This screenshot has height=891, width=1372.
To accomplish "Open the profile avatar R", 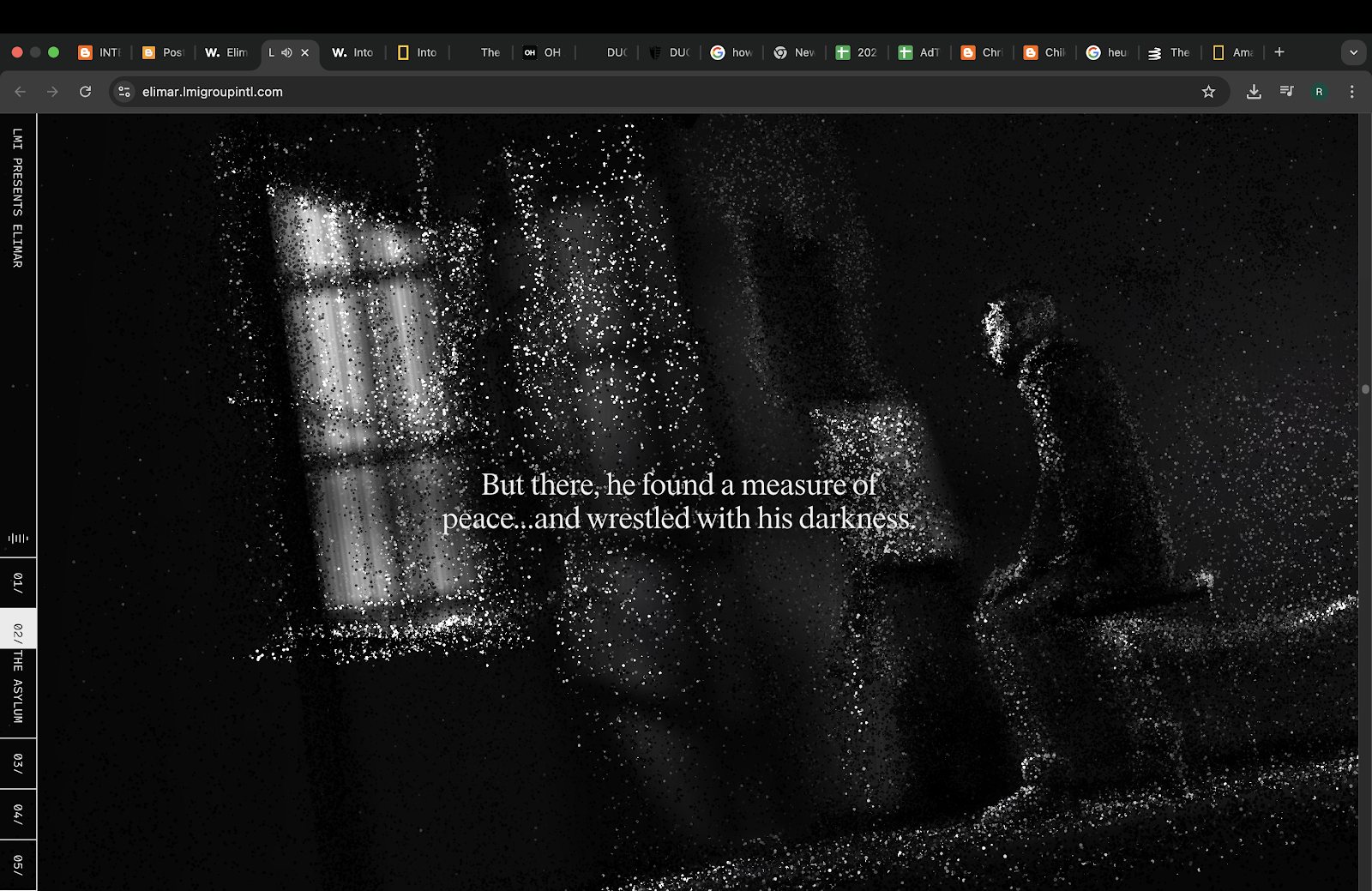I will (1319, 92).
